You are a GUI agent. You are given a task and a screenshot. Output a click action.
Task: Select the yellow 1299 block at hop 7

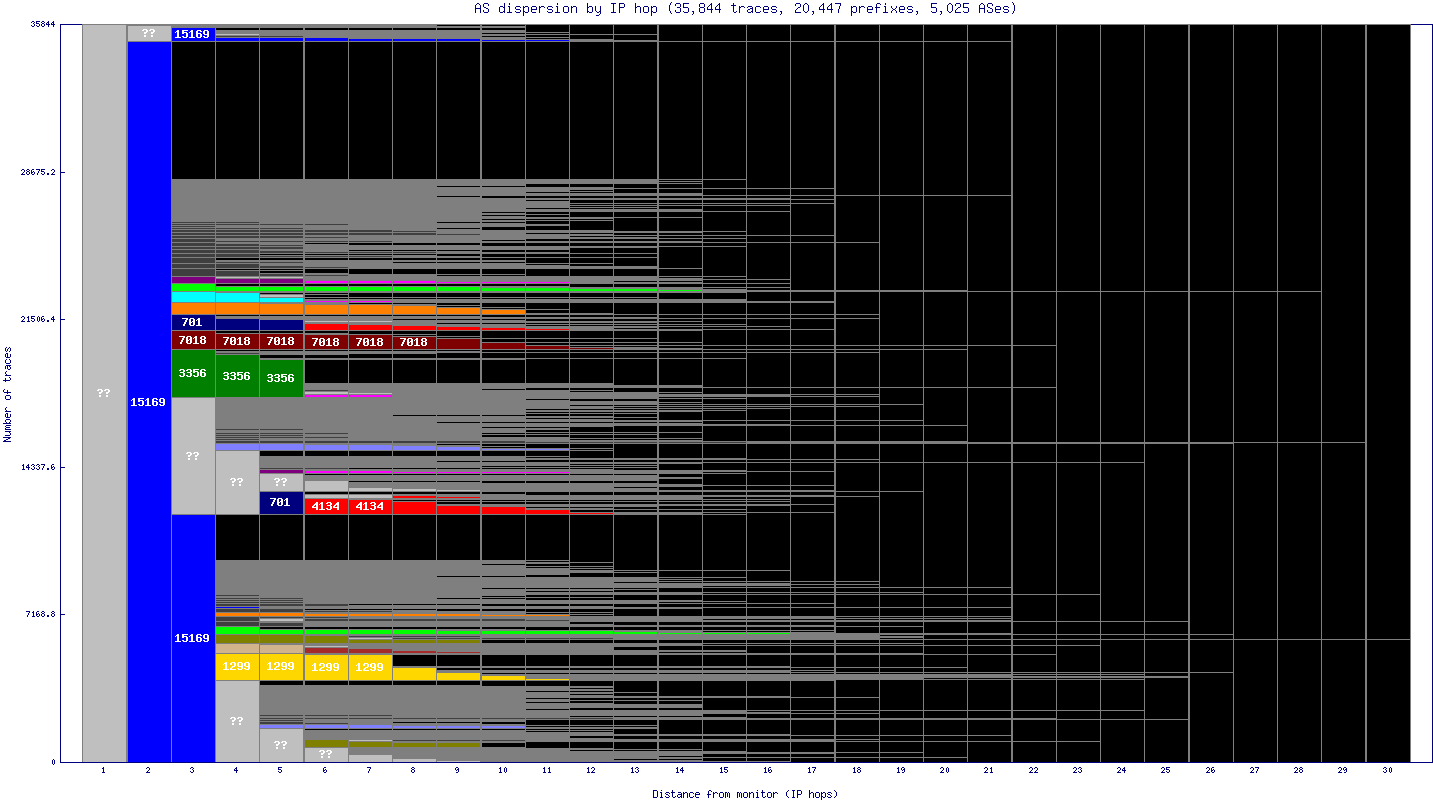[370, 667]
